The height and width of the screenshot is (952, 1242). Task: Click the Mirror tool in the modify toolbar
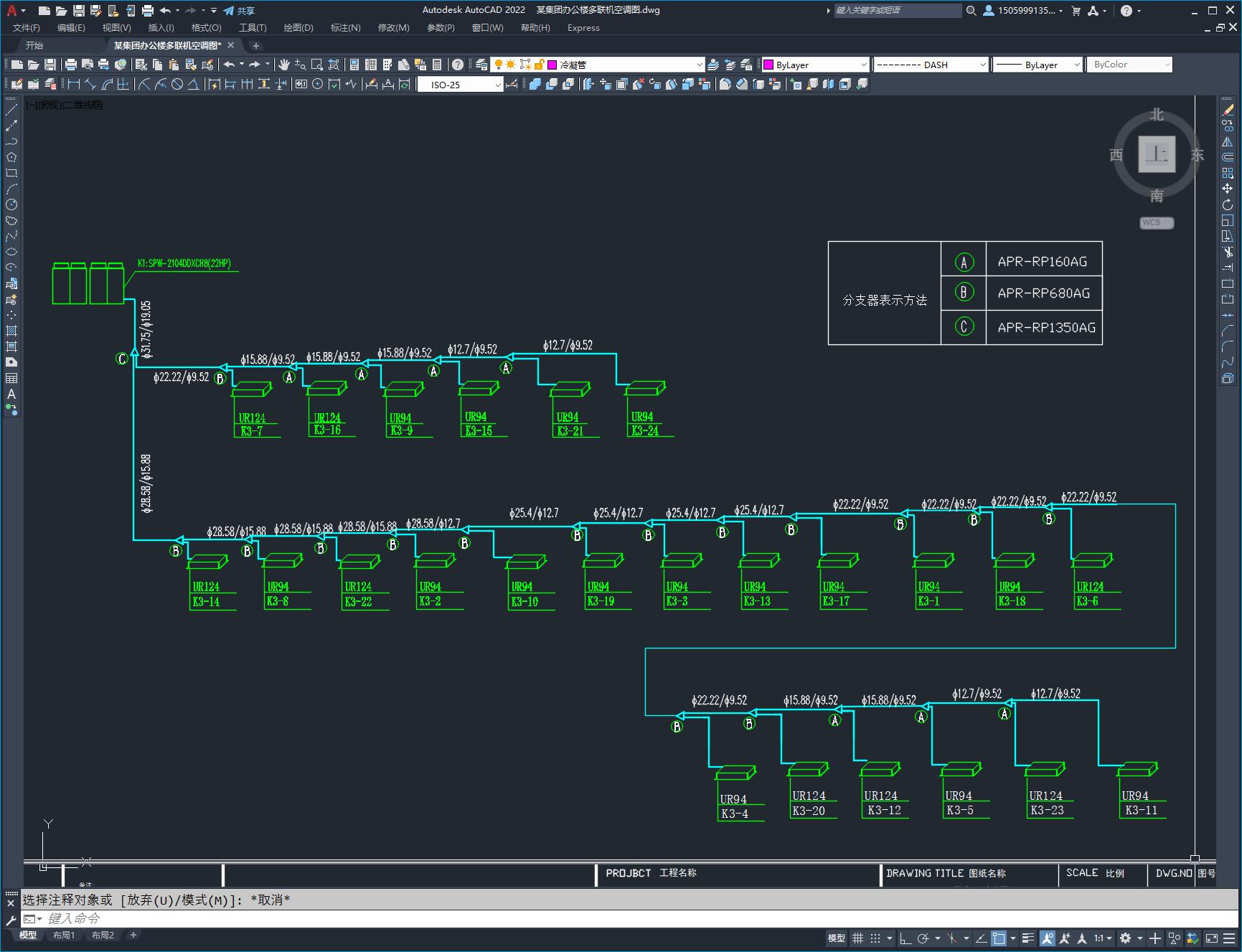pyautogui.click(x=1228, y=141)
